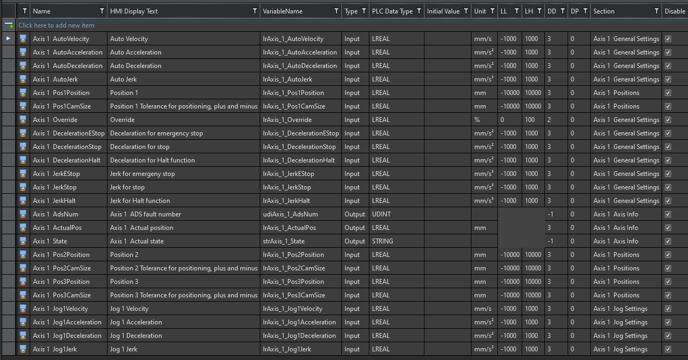Click the row icon for Axis 1 State
The height and width of the screenshot is (360, 688).
pyautogui.click(x=23, y=241)
